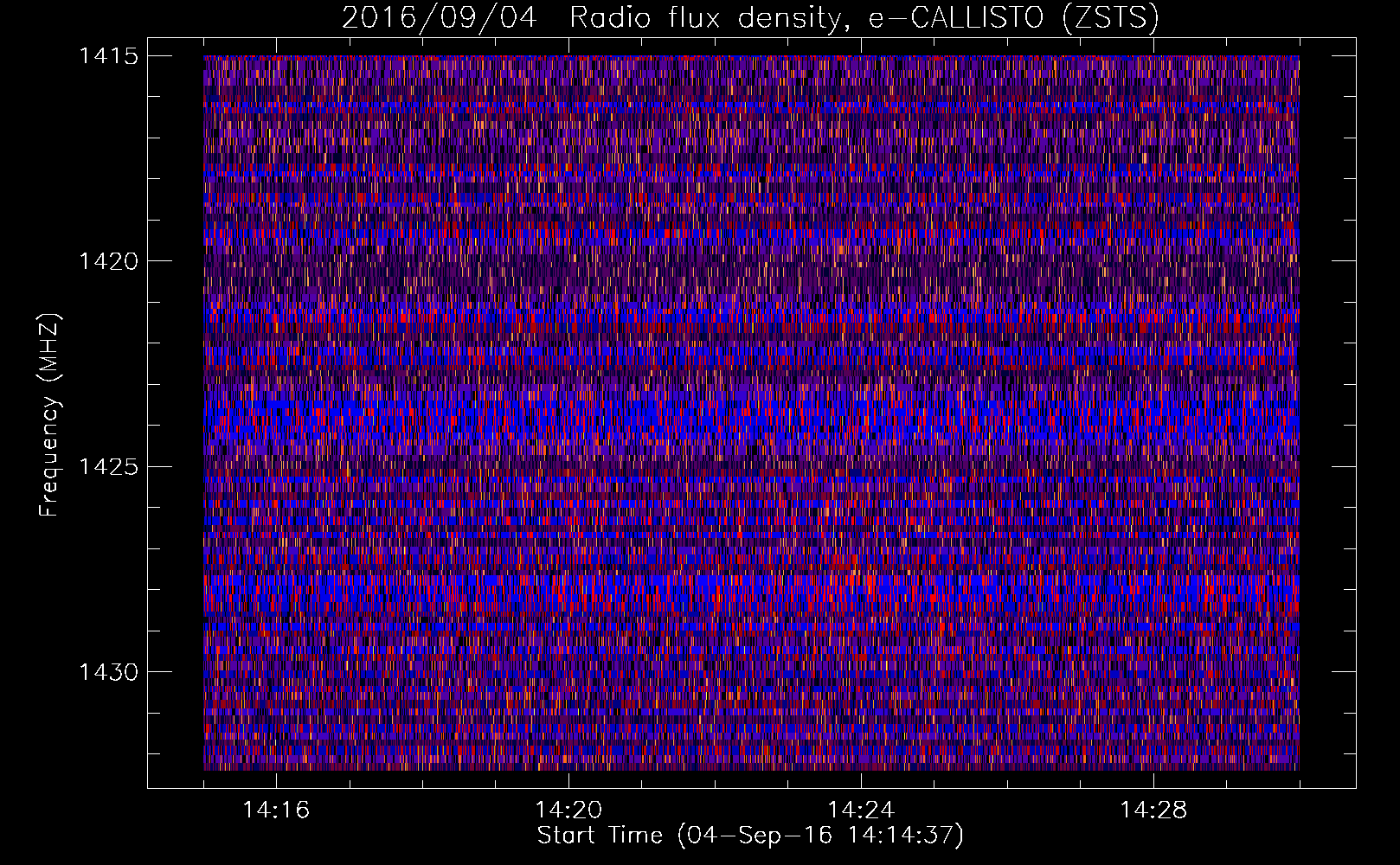This screenshot has width=1400, height=865.
Task: Click the 1415 frequency tick label
Action: [x=109, y=56]
